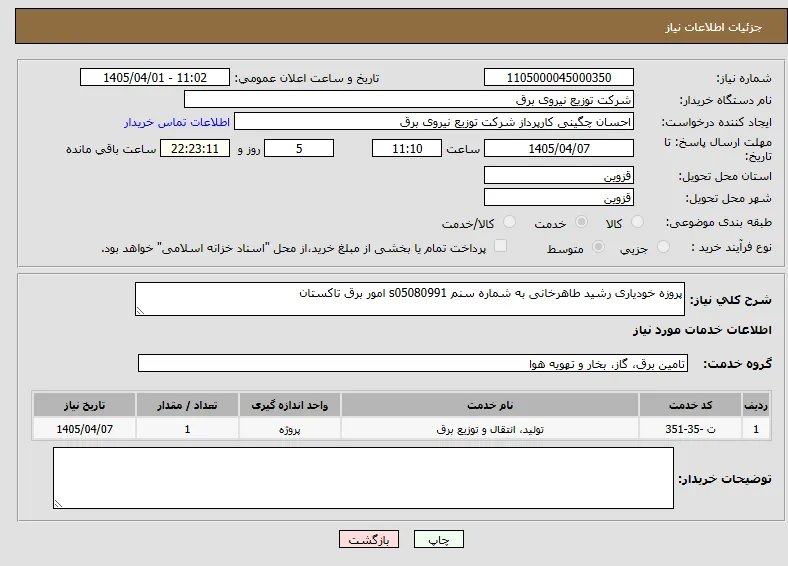Click the remaining days field showing 5
This screenshot has width=788, height=566.
coord(299,148)
